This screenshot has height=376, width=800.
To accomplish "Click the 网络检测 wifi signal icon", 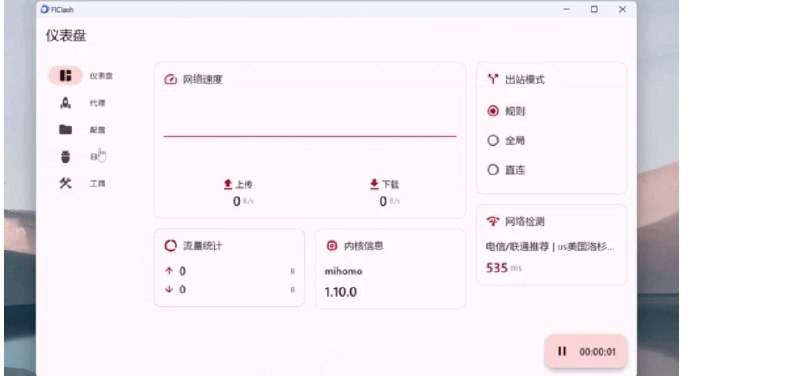I will point(493,221).
